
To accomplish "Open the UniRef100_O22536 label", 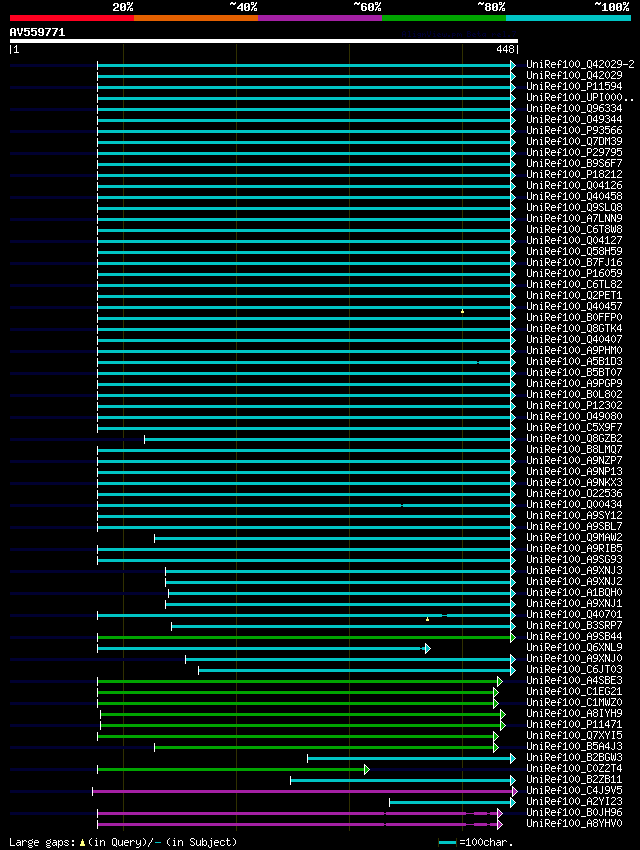I will 574,494.
